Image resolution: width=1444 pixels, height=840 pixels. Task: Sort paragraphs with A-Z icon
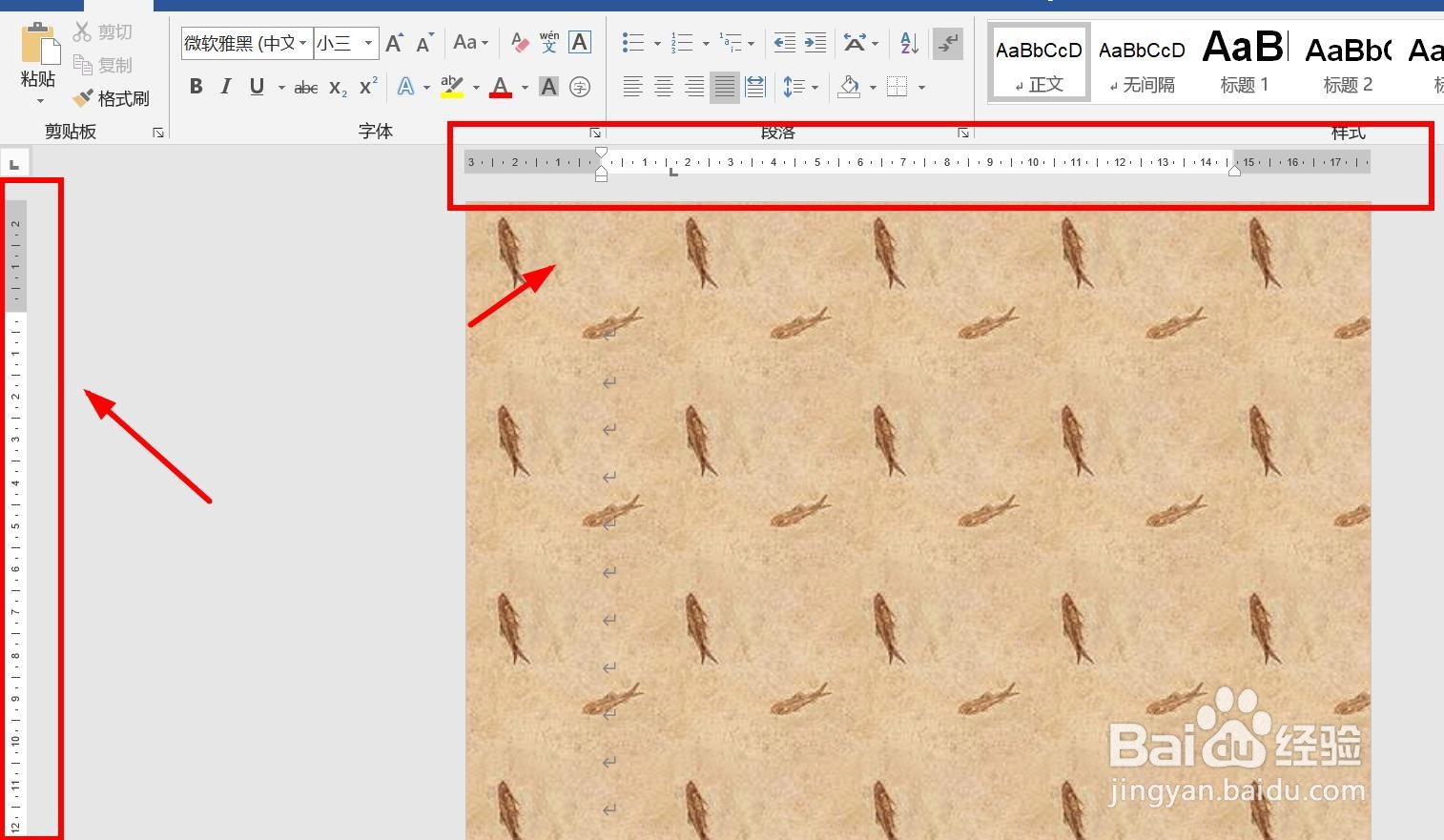click(909, 43)
